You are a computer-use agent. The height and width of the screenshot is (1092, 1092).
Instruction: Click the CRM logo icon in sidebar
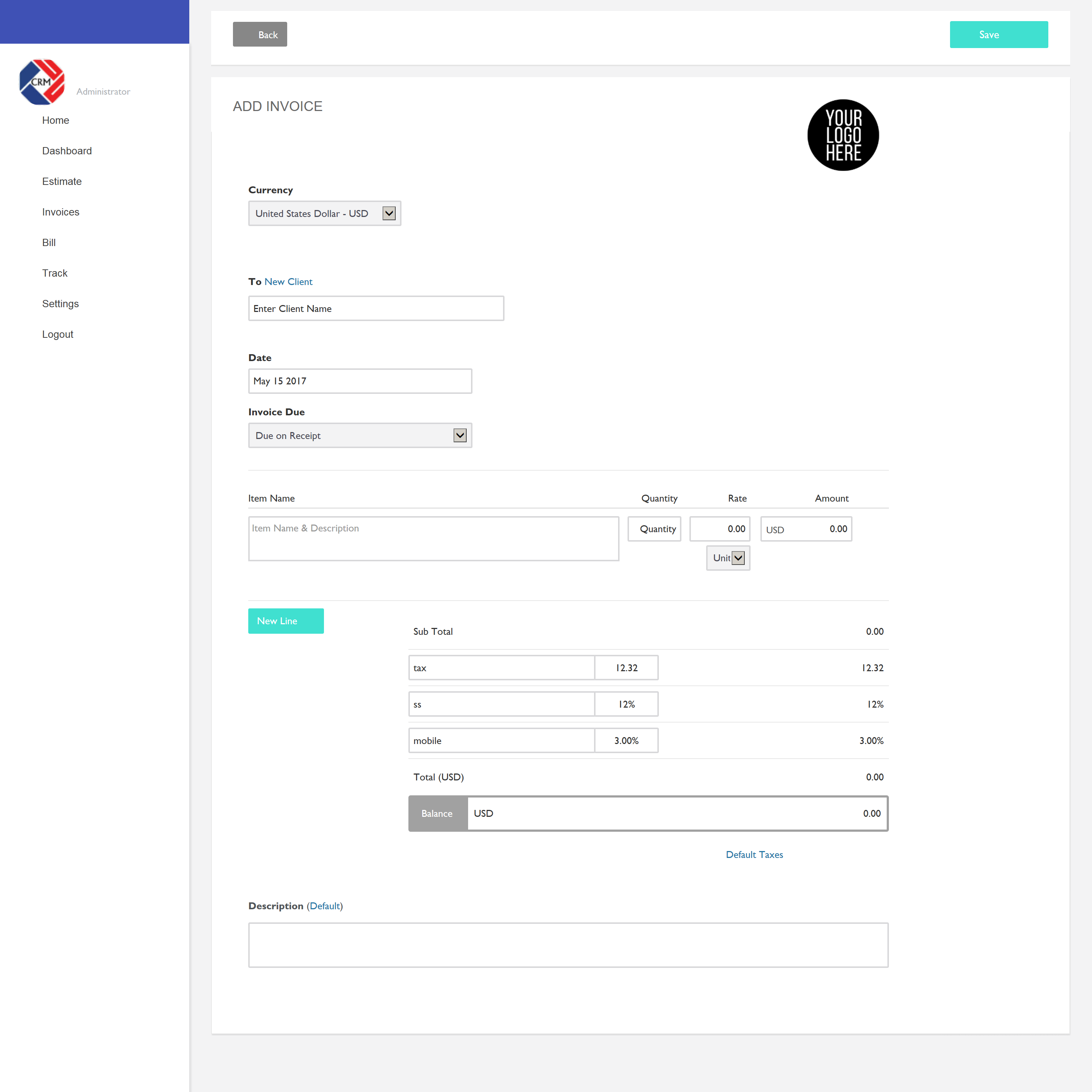[42, 80]
